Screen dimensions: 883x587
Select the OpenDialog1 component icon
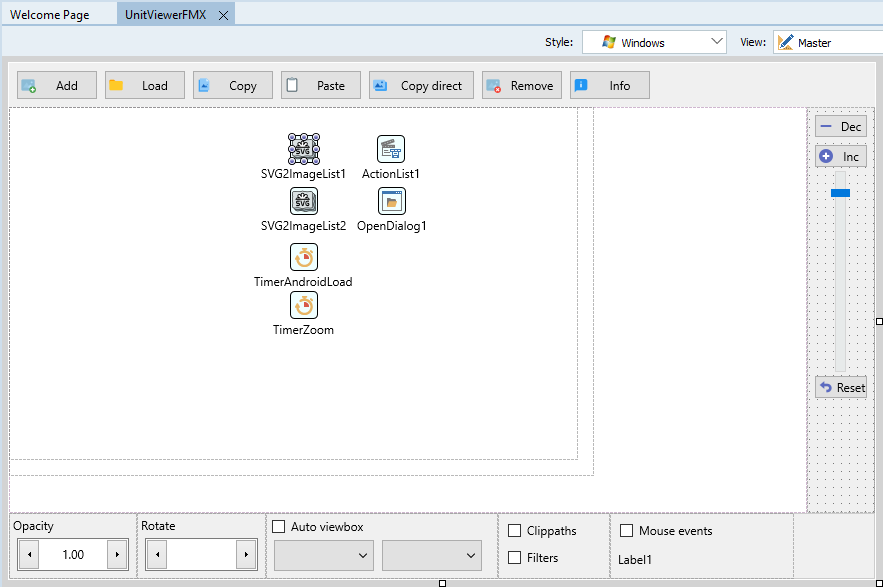click(x=391, y=201)
